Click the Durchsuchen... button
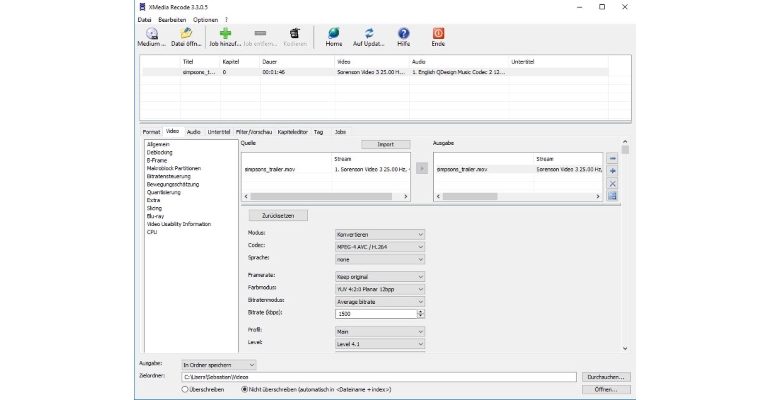The height and width of the screenshot is (400, 770). (605, 377)
